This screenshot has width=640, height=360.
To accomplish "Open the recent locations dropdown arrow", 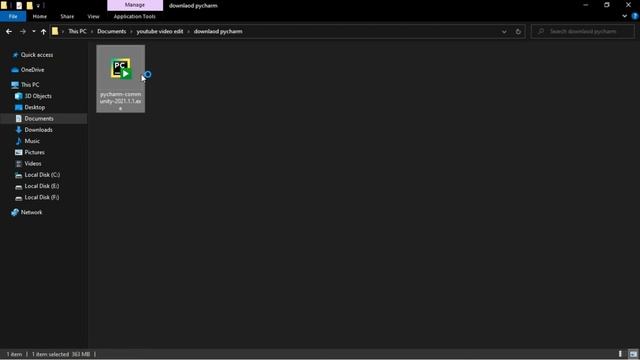I will pyautogui.click(x=33, y=31).
